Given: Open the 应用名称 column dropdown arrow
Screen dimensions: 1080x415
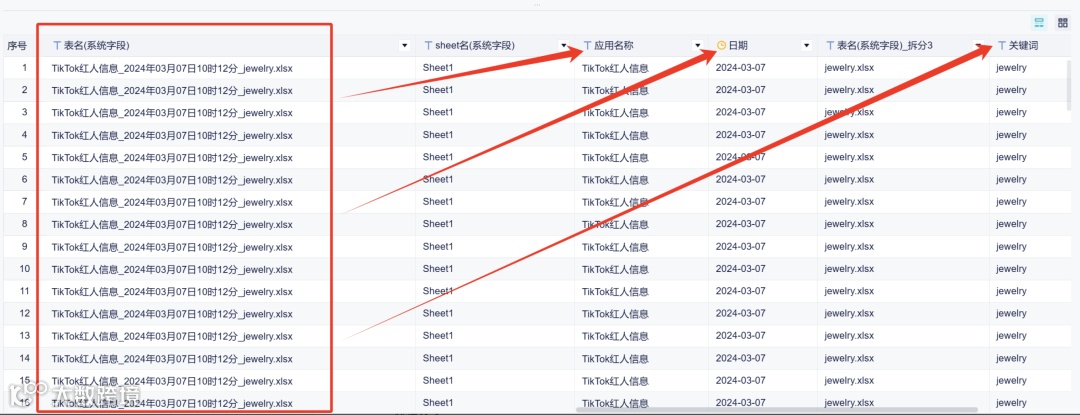Looking at the screenshot, I should 698,46.
